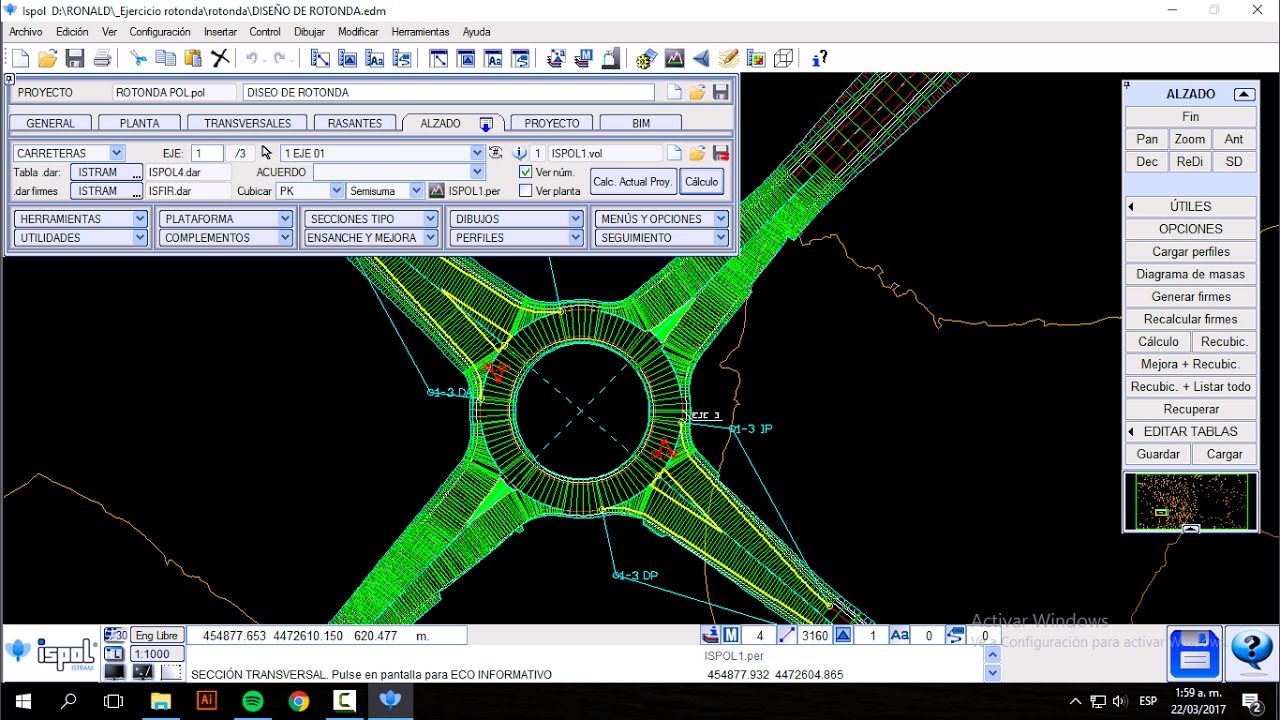1280x720 pixels.
Task: Switch to the BIM tab
Action: (641, 123)
